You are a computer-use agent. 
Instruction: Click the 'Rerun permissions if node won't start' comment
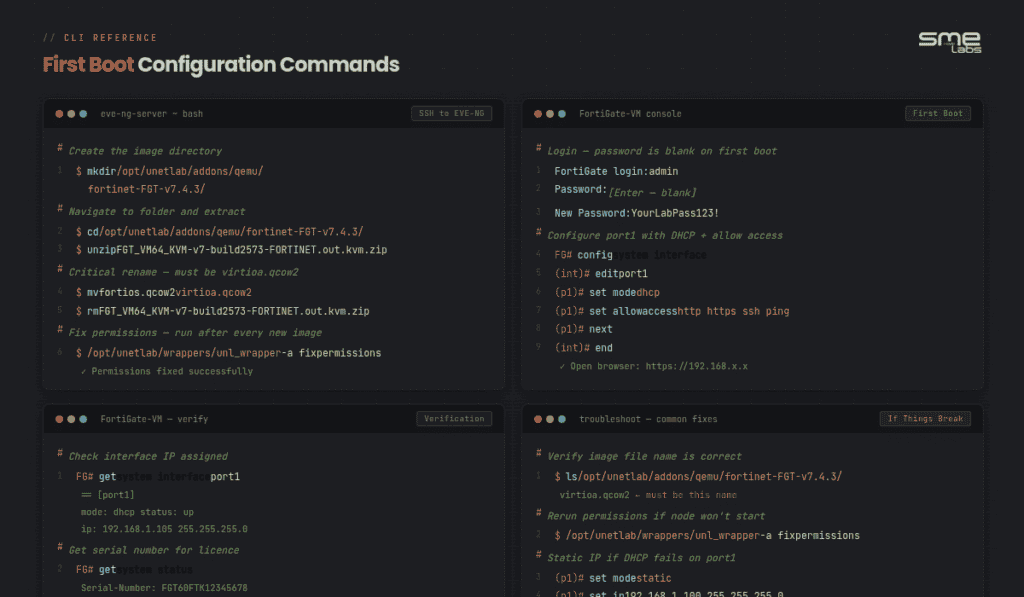pos(656,516)
